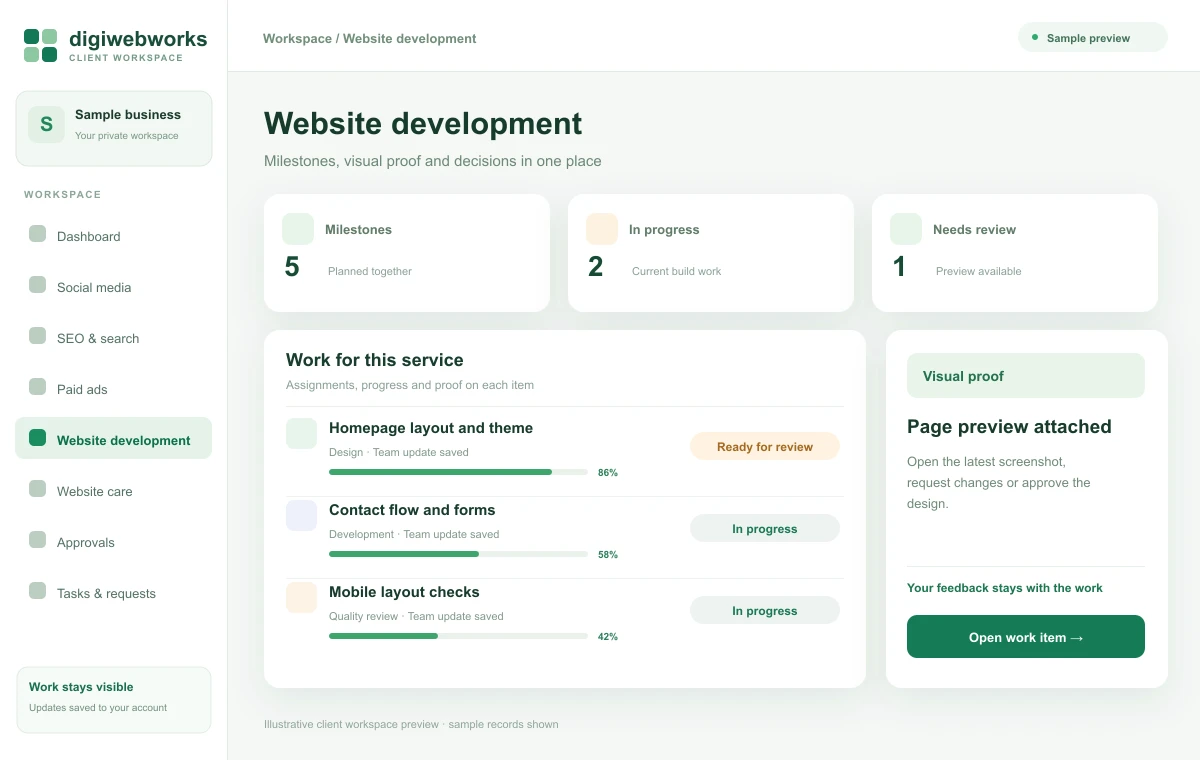Click Contact flow and forms title
The width and height of the screenshot is (1200, 760).
412,510
